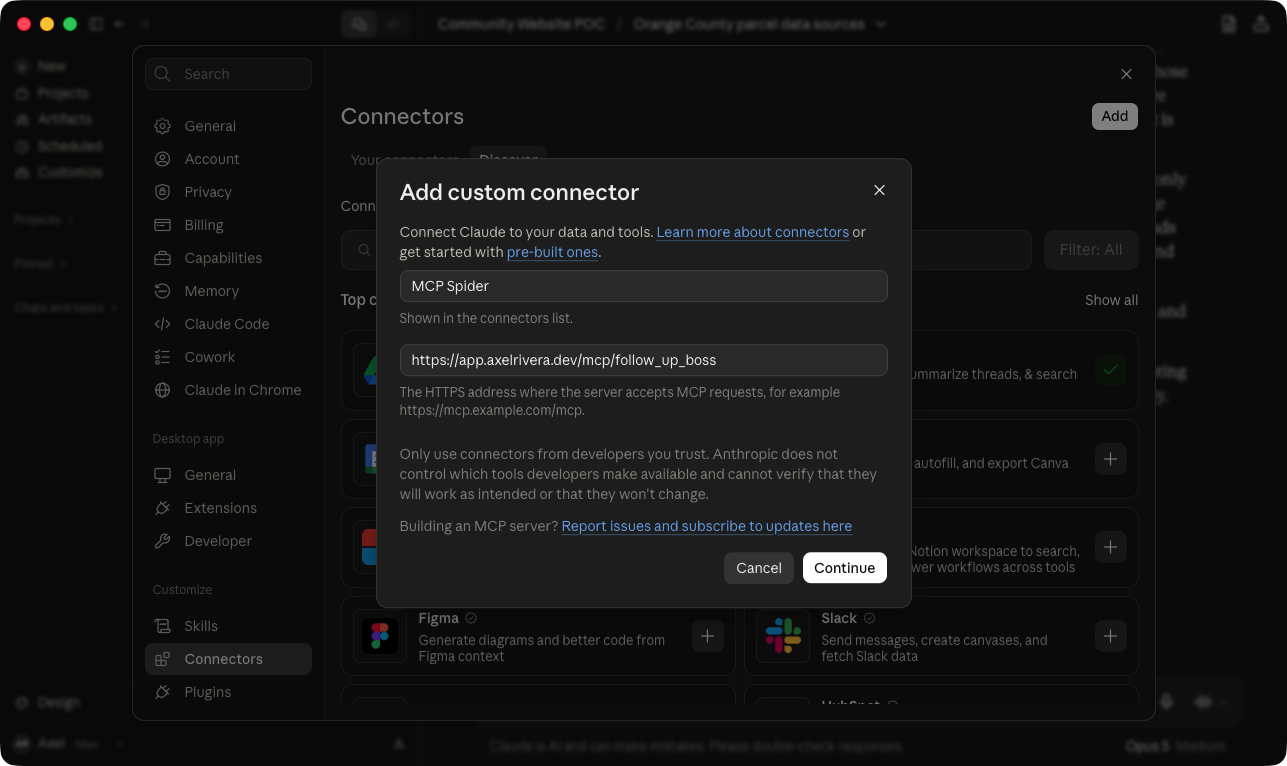Open the Filter: All dropdown

pyautogui.click(x=1091, y=250)
